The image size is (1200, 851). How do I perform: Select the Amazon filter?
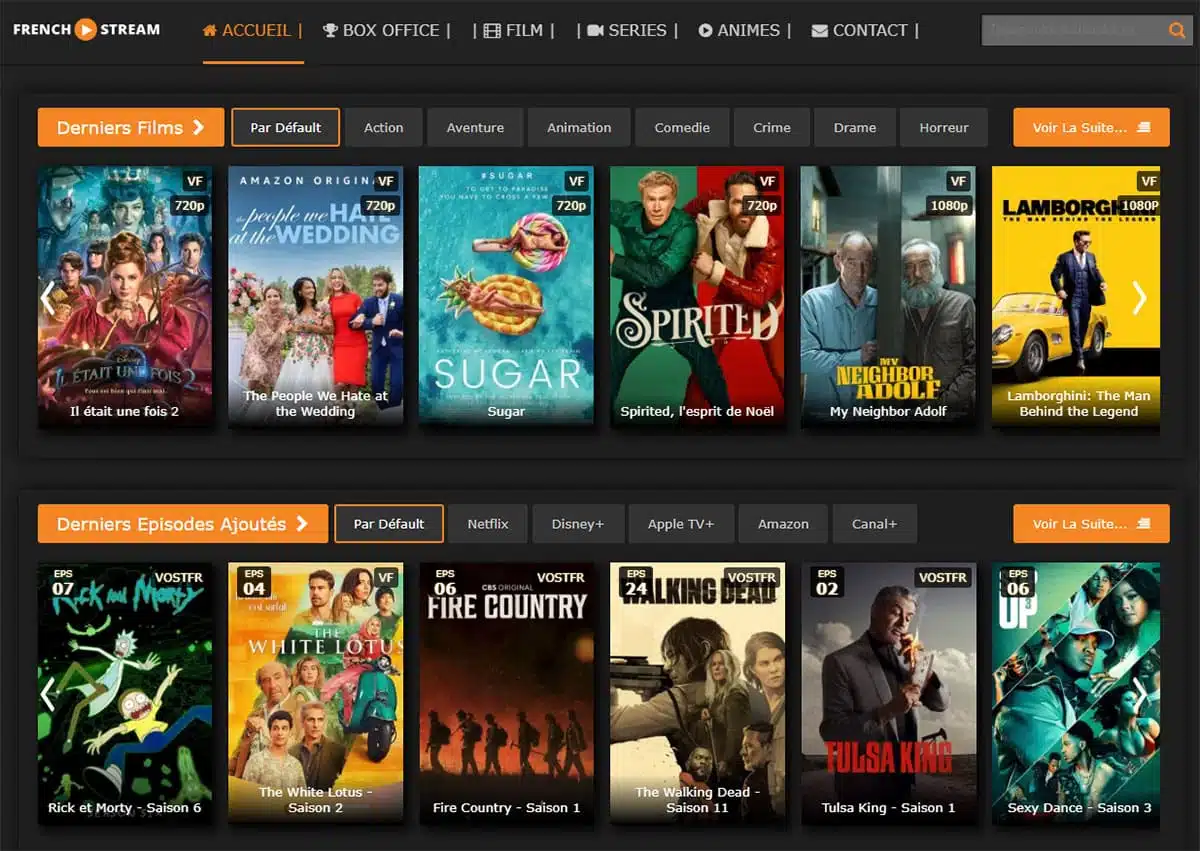click(x=783, y=523)
